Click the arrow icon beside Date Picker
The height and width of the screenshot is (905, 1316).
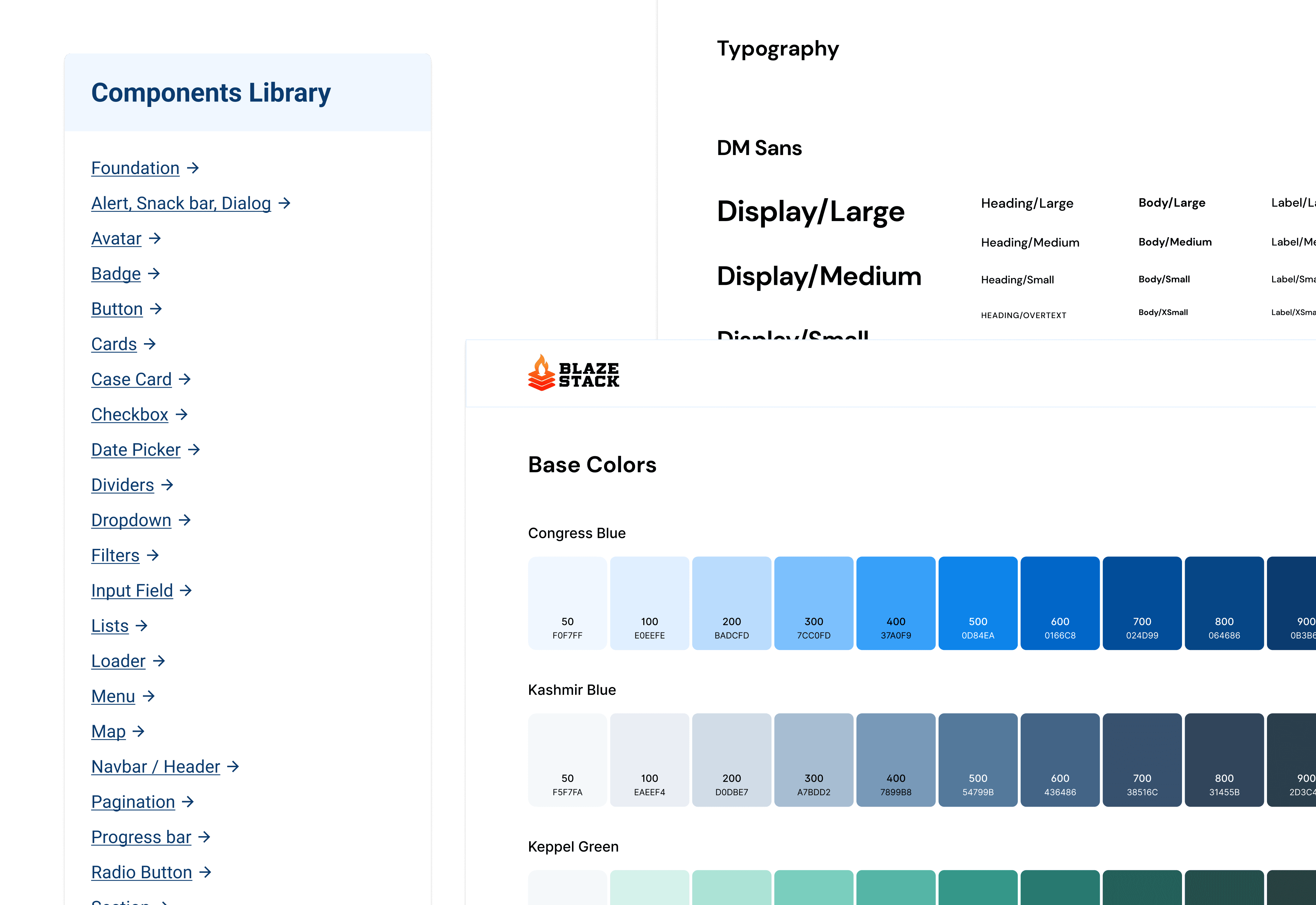tap(194, 450)
